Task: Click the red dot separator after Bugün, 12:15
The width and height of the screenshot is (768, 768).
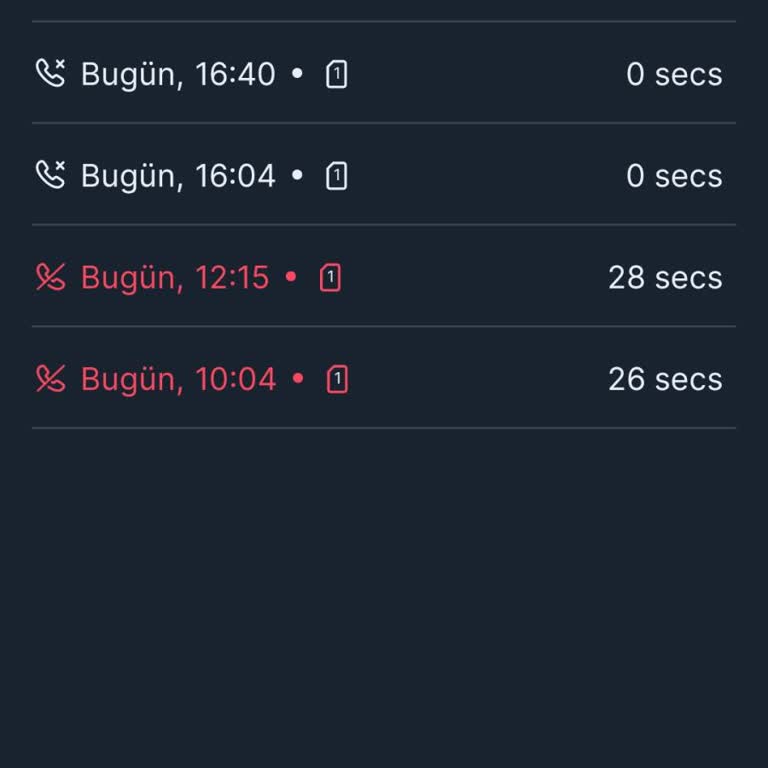Action: click(291, 278)
